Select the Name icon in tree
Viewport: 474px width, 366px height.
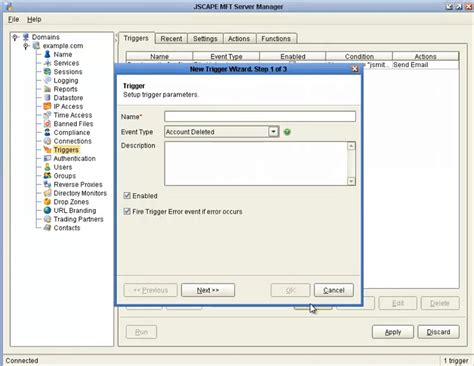(x=47, y=54)
